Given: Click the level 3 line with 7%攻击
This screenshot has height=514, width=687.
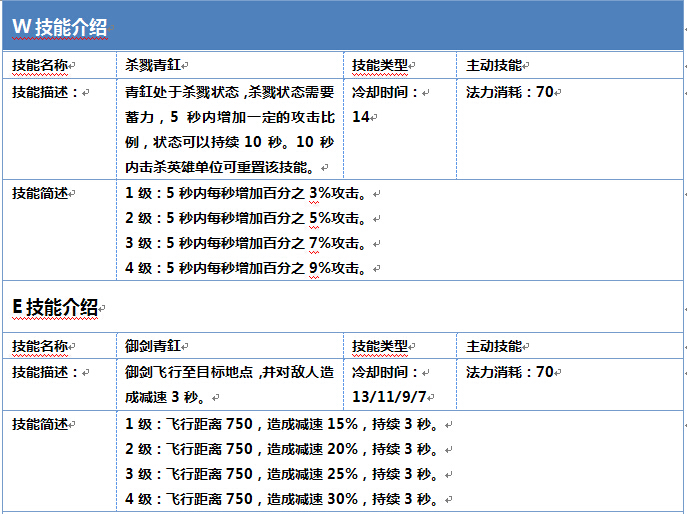Looking at the screenshot, I should click(245, 243).
